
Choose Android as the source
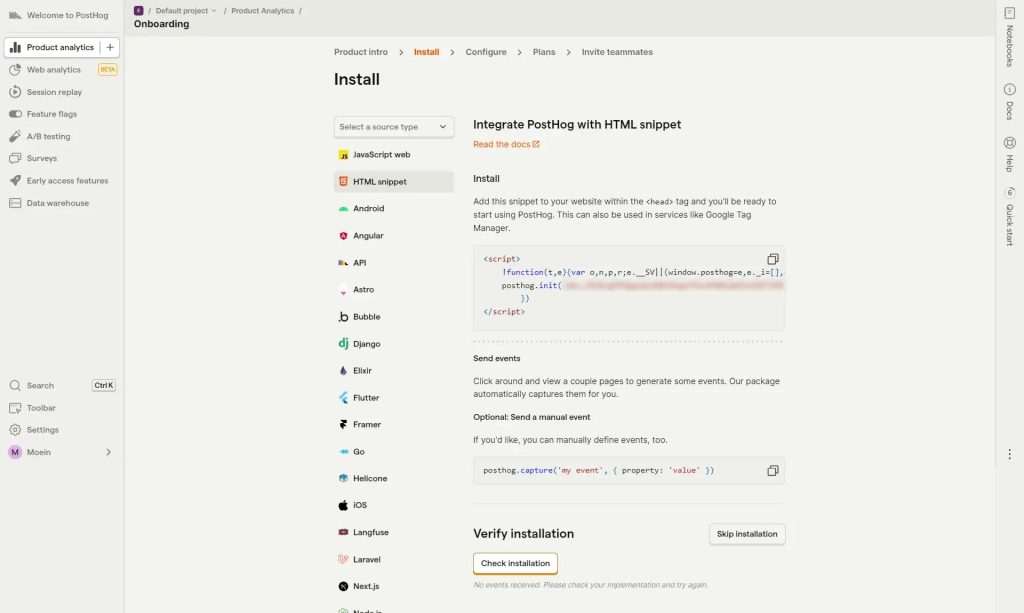[394, 209]
